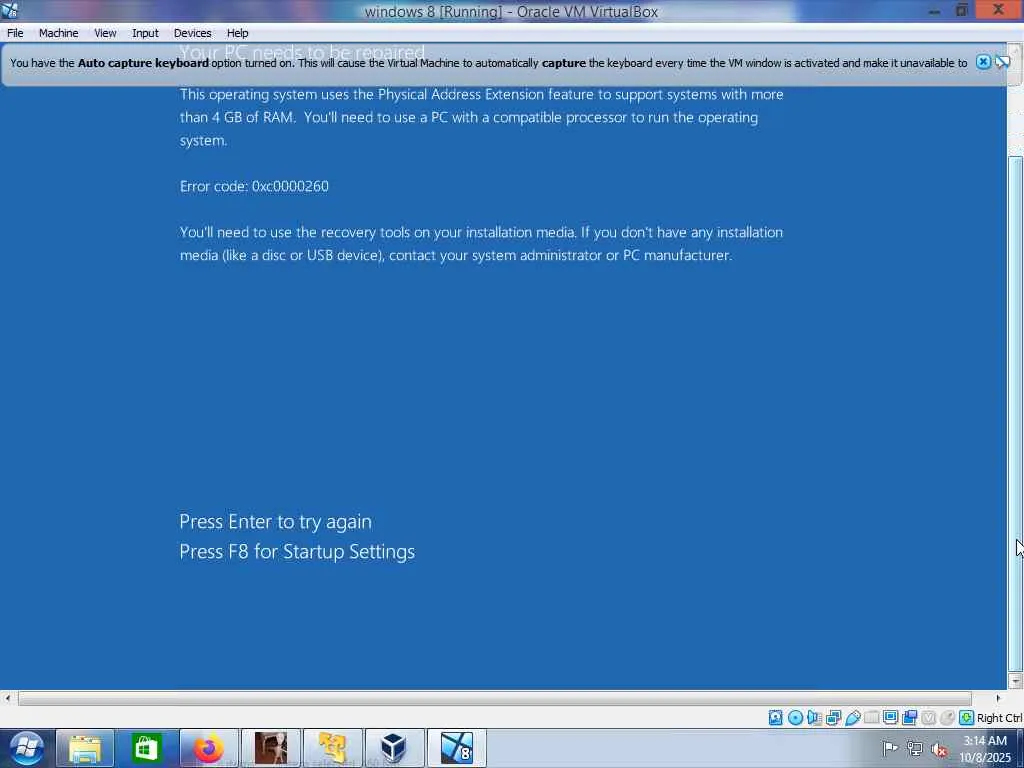Click the 'Error code: 0xc0000260' text

254,186
